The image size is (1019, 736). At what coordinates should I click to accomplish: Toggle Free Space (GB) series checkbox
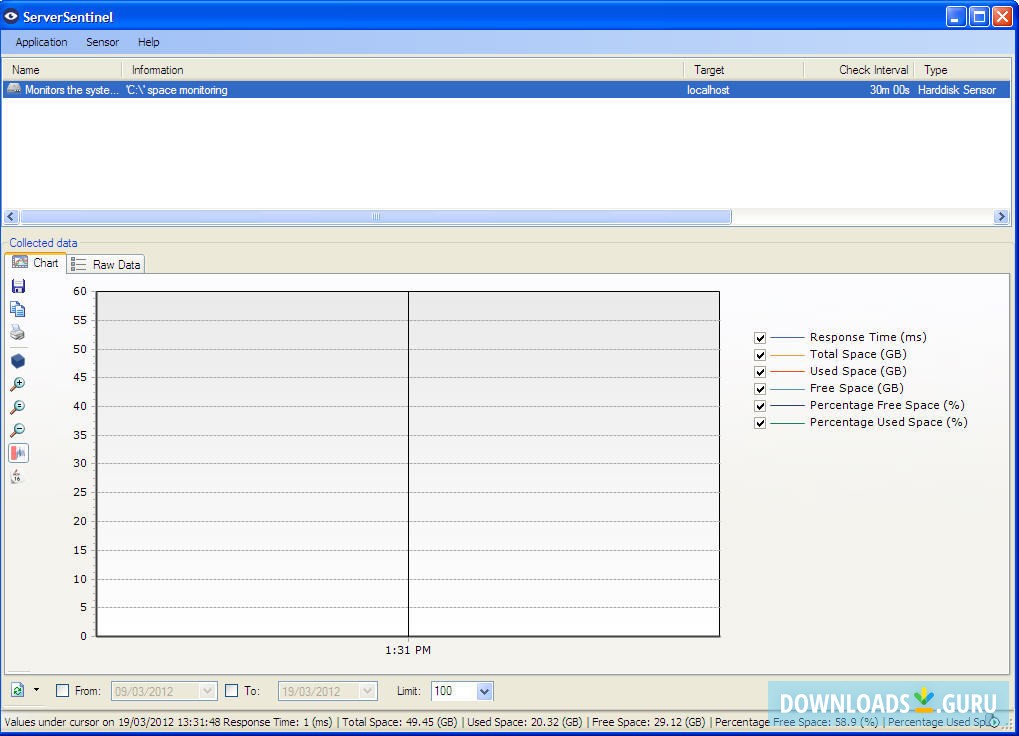coord(760,388)
